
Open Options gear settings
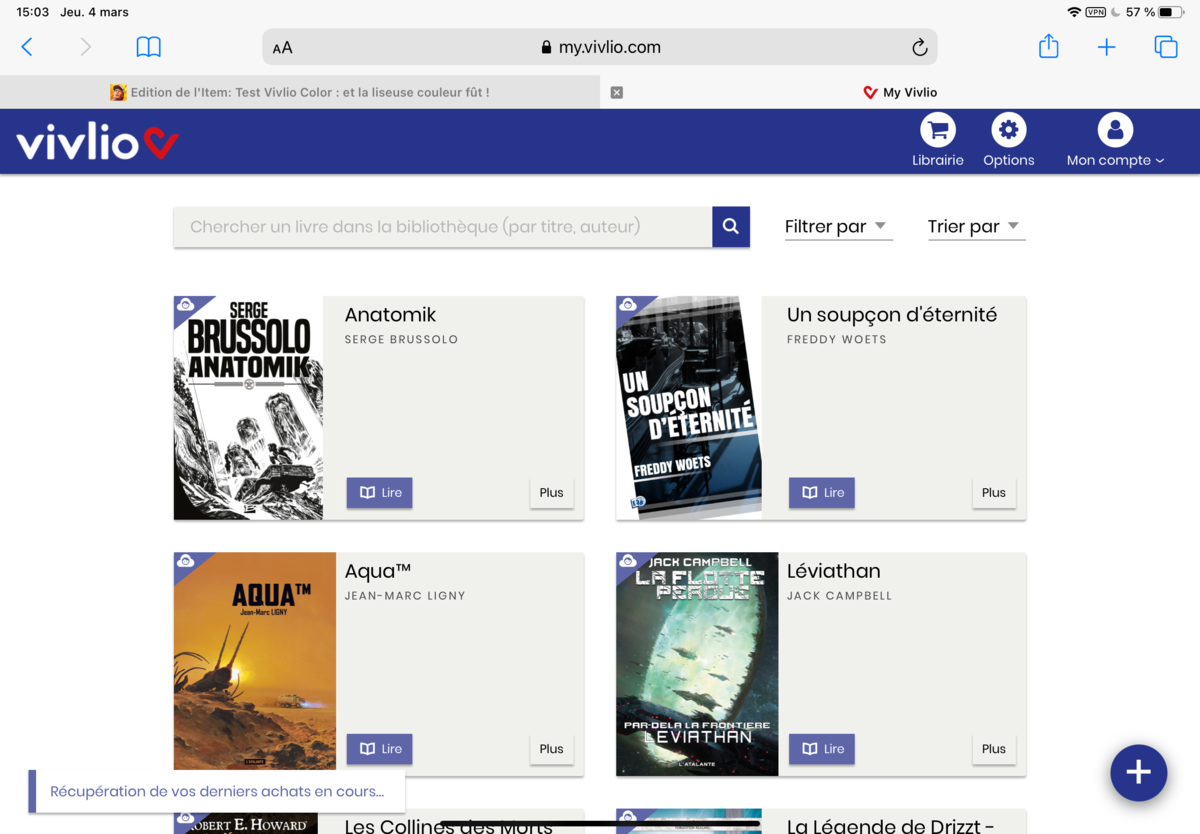coord(1008,140)
